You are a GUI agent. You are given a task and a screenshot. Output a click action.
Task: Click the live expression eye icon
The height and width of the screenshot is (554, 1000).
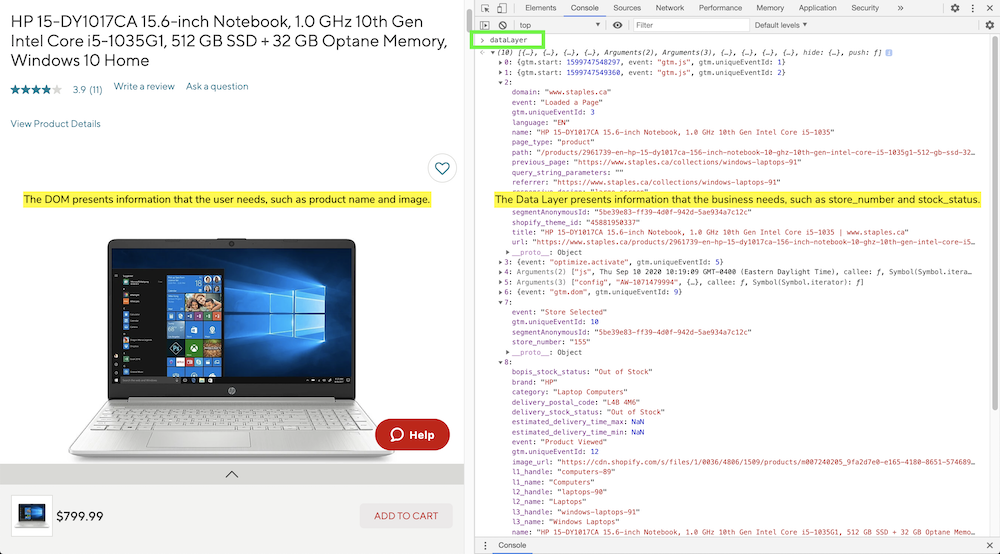coord(617,25)
